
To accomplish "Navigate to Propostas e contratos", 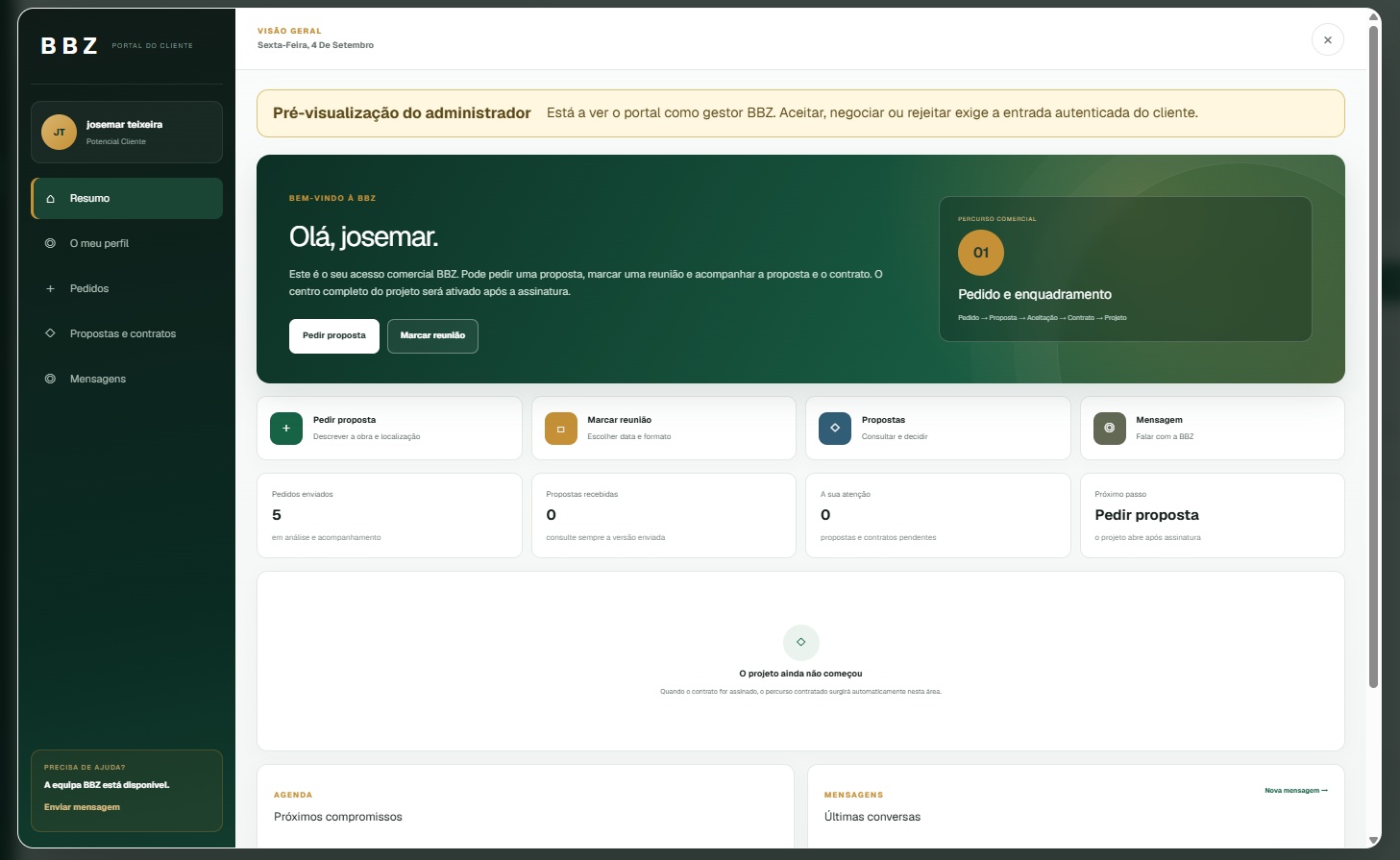I will tap(127, 334).
